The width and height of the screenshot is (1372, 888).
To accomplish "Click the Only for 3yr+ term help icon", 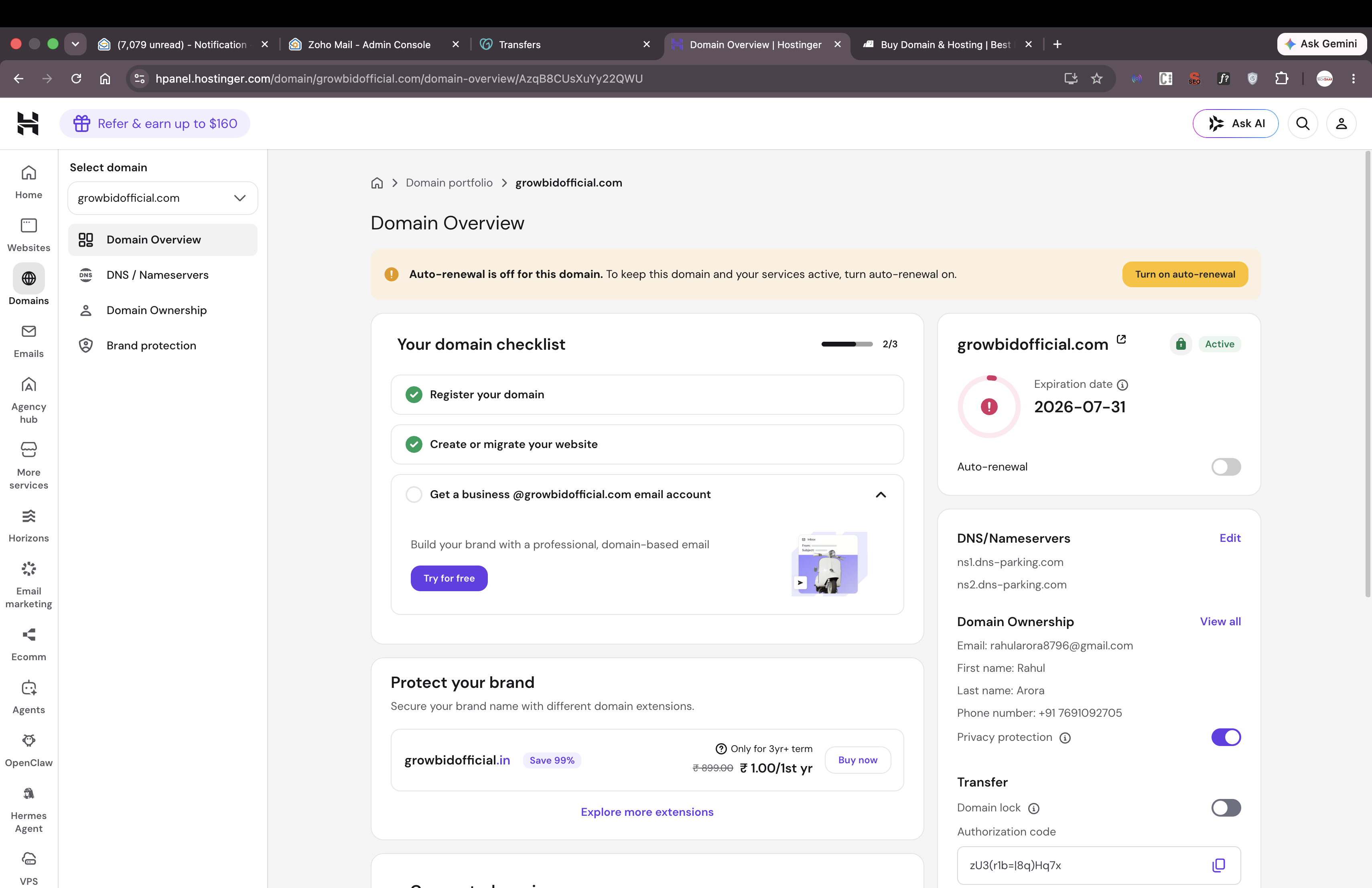I will (721, 748).
